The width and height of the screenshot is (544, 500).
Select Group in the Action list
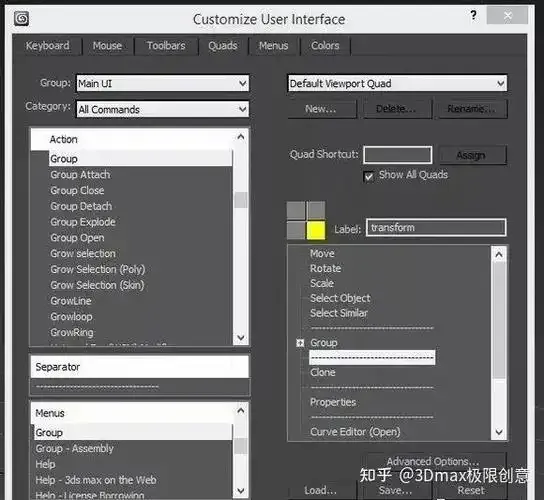click(x=140, y=159)
